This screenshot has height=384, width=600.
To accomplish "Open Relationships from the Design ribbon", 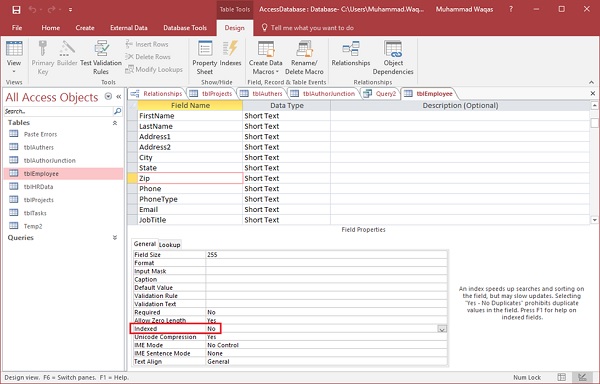I will [351, 54].
